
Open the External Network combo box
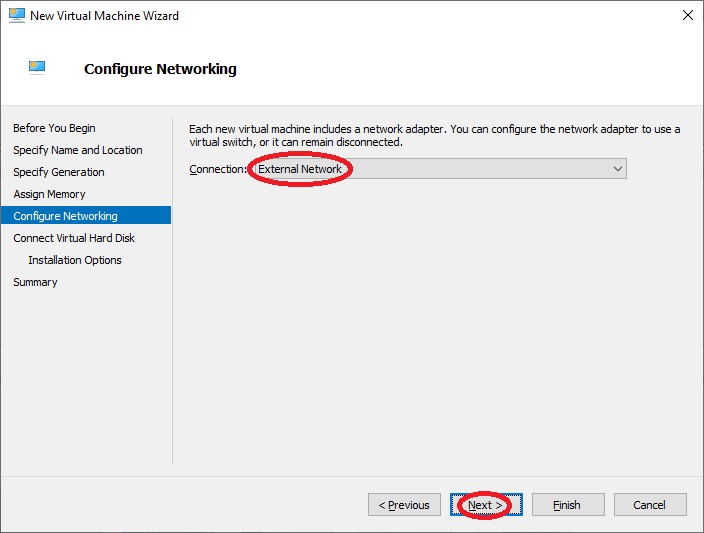pyautogui.click(x=439, y=169)
